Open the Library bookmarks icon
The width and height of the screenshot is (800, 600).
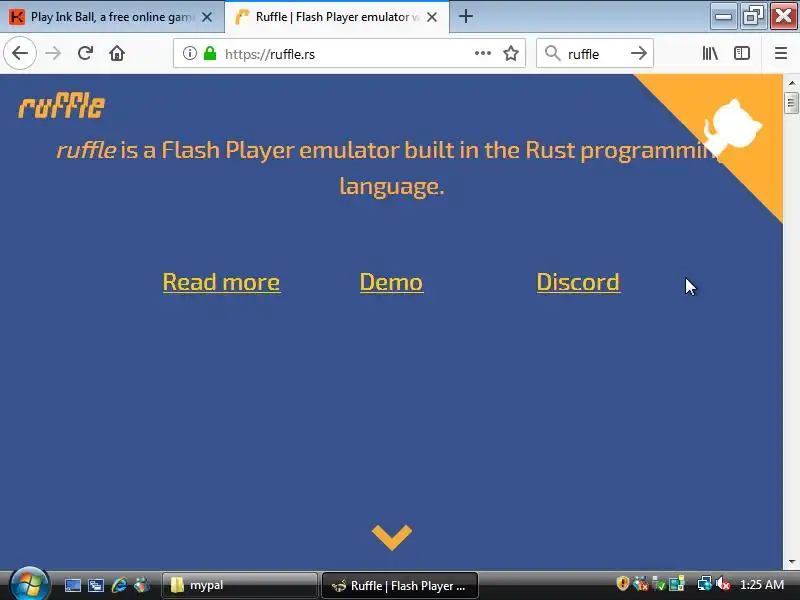tap(710, 53)
